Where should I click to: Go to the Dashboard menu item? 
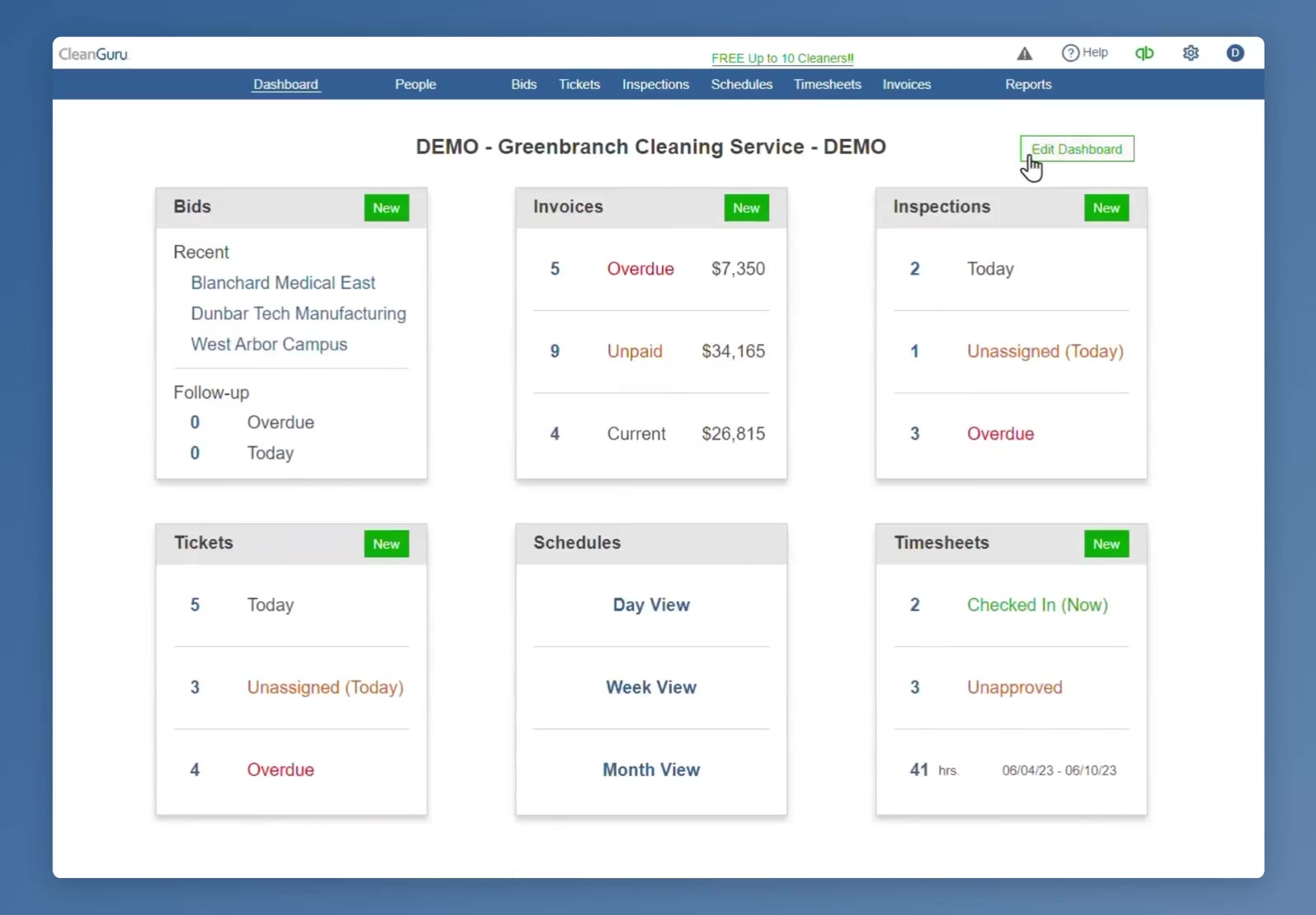pos(285,84)
